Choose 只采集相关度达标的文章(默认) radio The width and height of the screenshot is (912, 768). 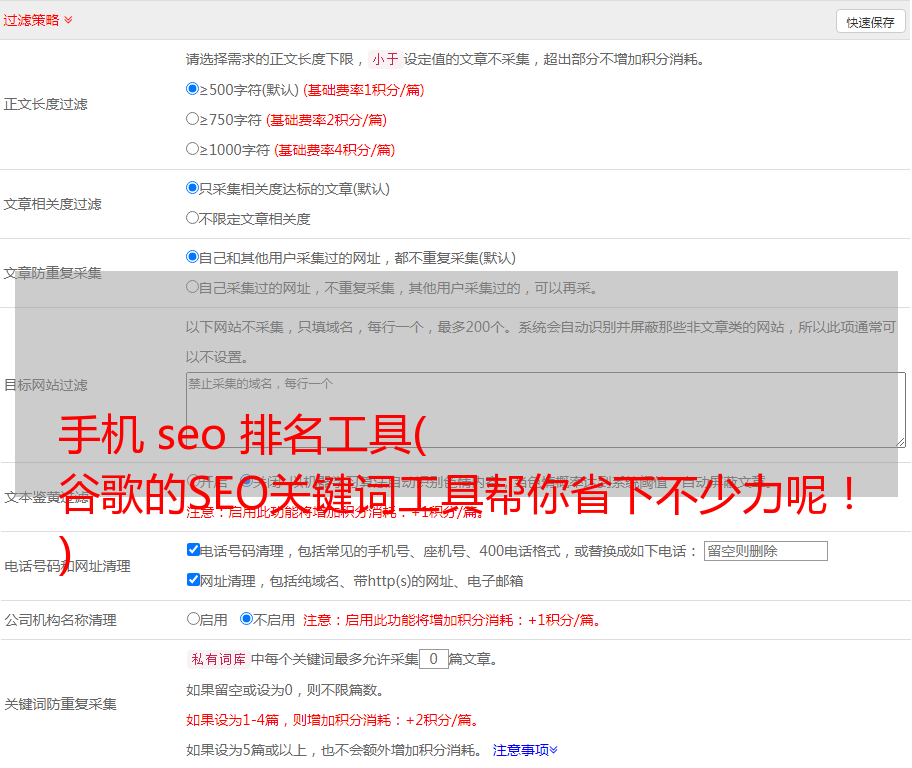click(193, 188)
